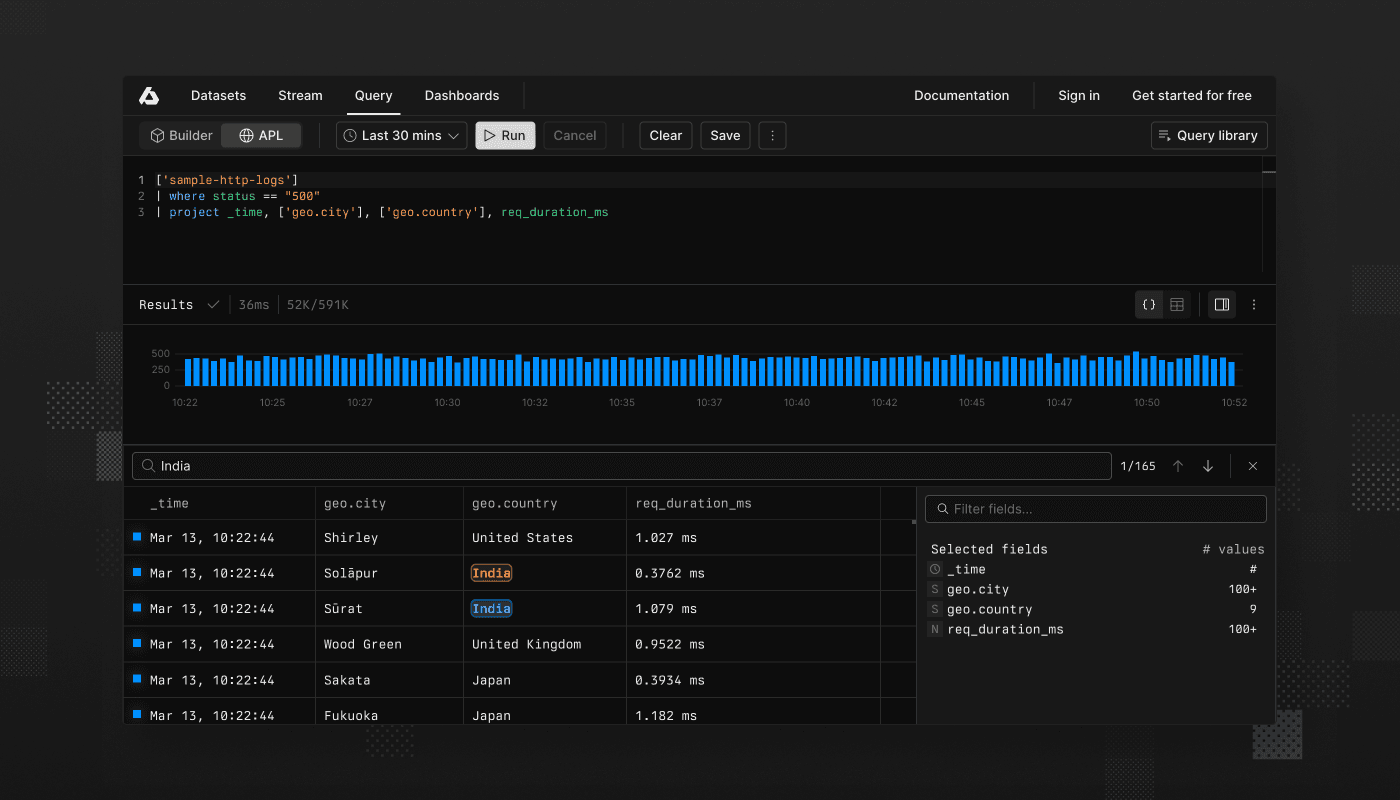Click the search field containing India
Viewport: 1400px width, 800px height.
pyautogui.click(x=620, y=465)
